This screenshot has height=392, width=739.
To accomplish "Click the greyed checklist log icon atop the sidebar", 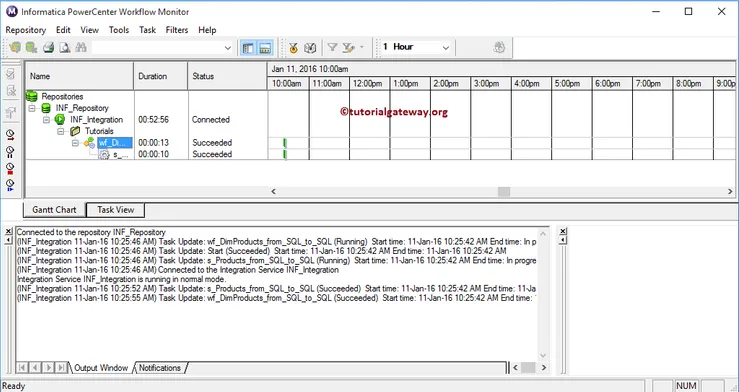I will click(10, 74).
